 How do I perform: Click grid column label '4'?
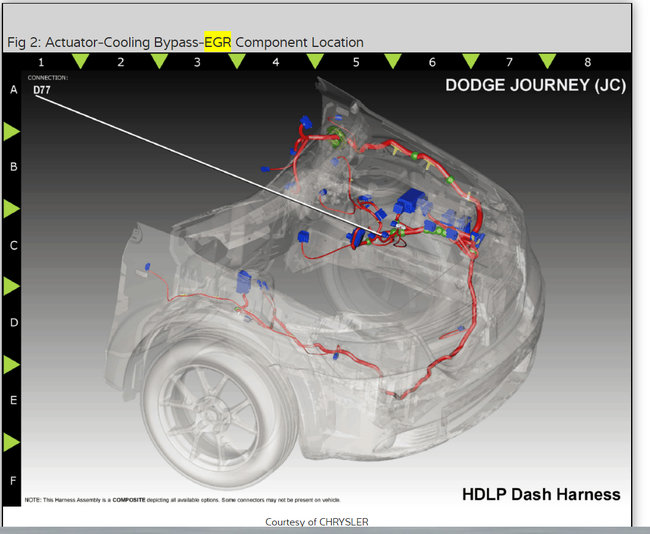click(276, 62)
